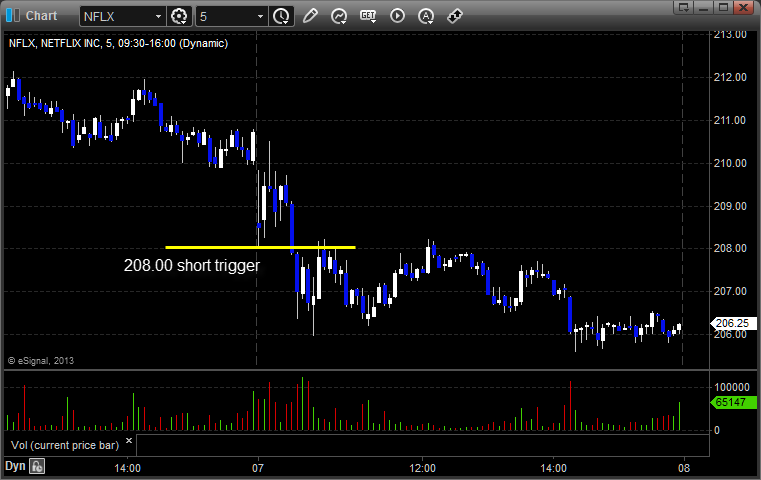
Task: Expand the NFLX symbol dropdown
Action: point(158,17)
